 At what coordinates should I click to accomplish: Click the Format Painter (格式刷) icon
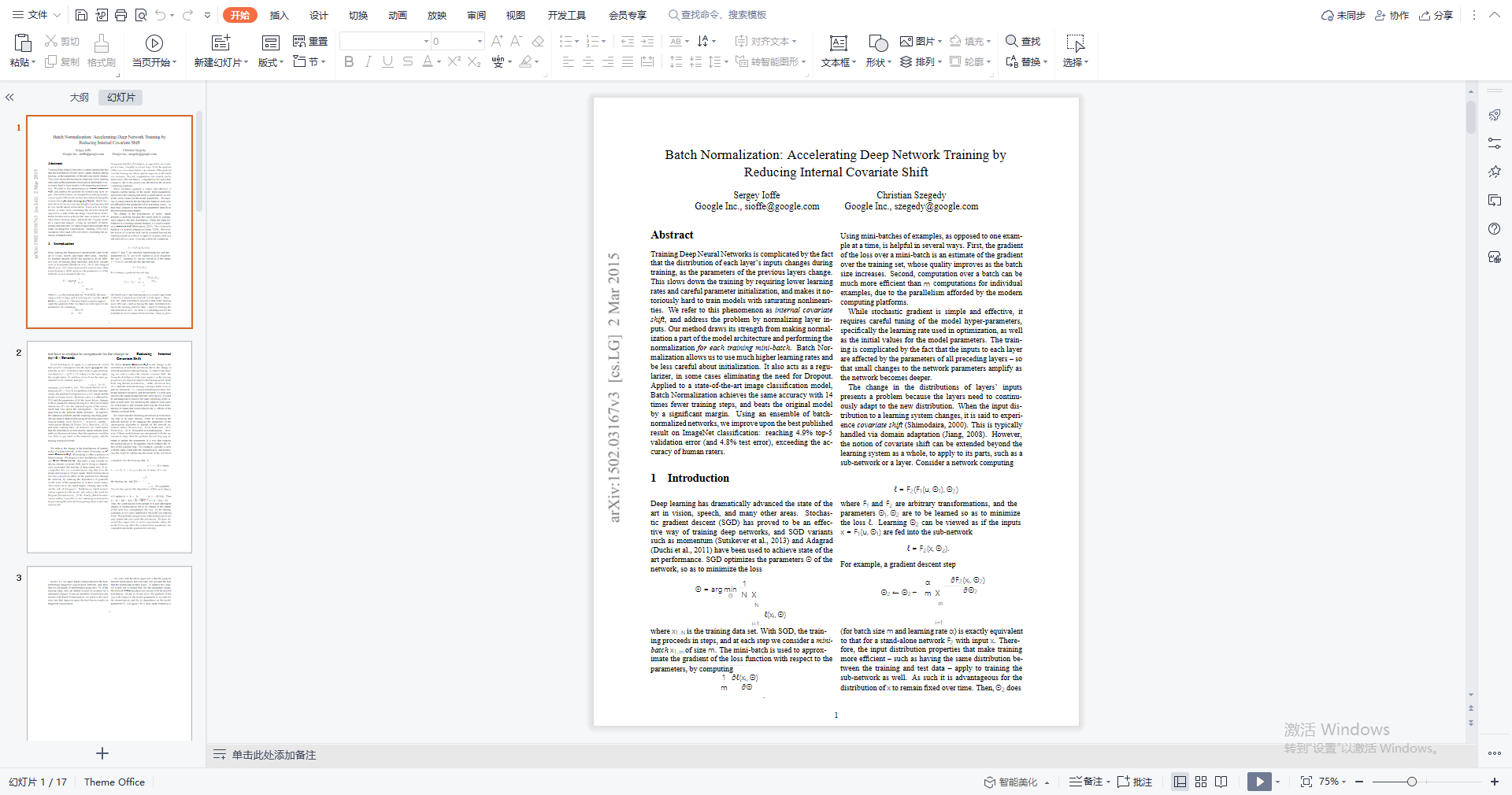[x=102, y=43]
